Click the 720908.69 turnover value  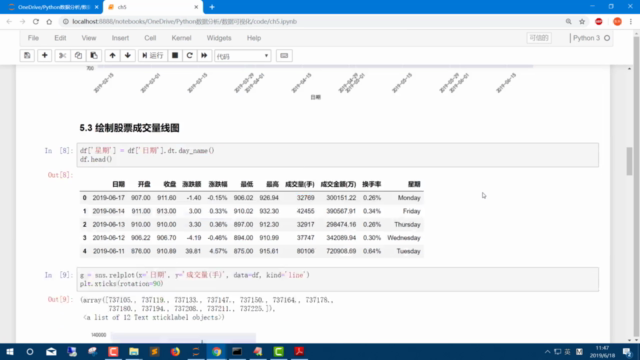pos(341,251)
